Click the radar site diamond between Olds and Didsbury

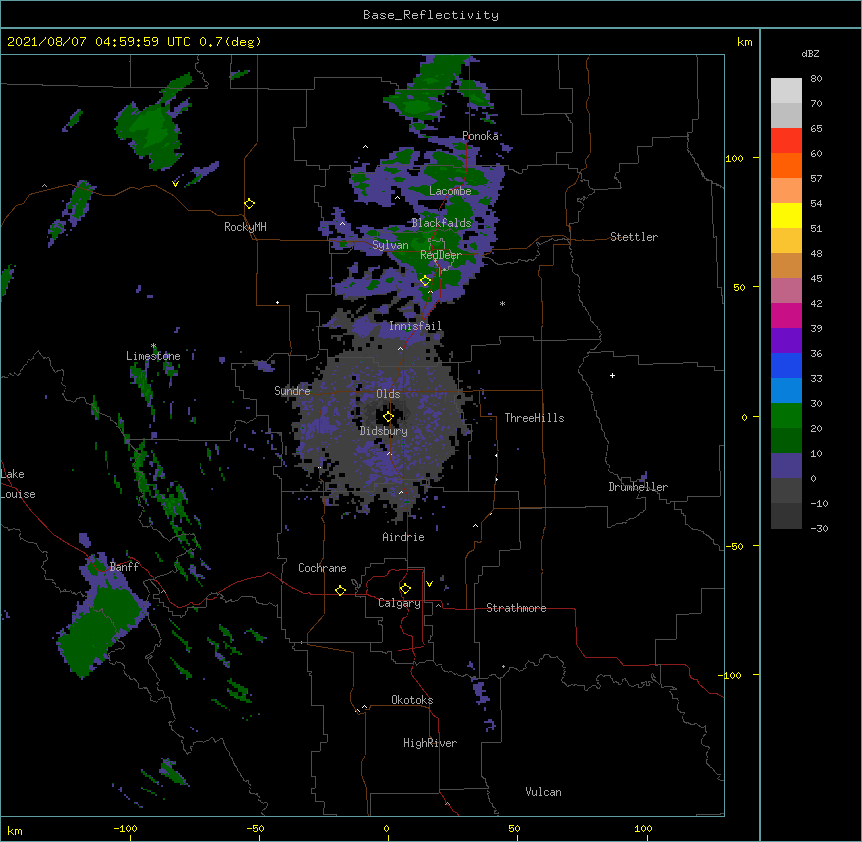389,417
